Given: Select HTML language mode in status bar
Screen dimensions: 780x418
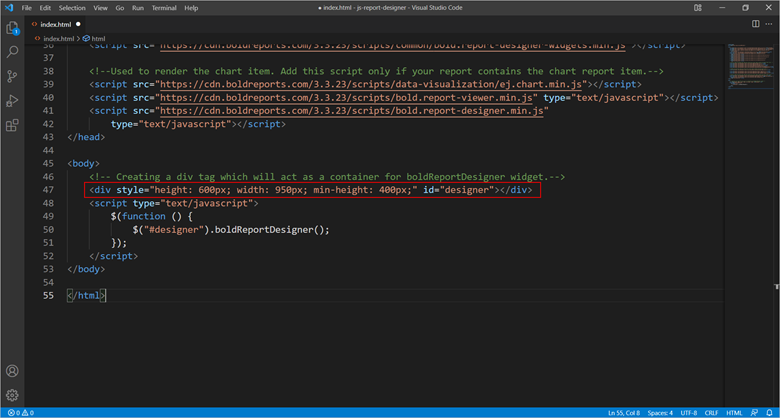Looking at the screenshot, I should pyautogui.click(x=734, y=413).
